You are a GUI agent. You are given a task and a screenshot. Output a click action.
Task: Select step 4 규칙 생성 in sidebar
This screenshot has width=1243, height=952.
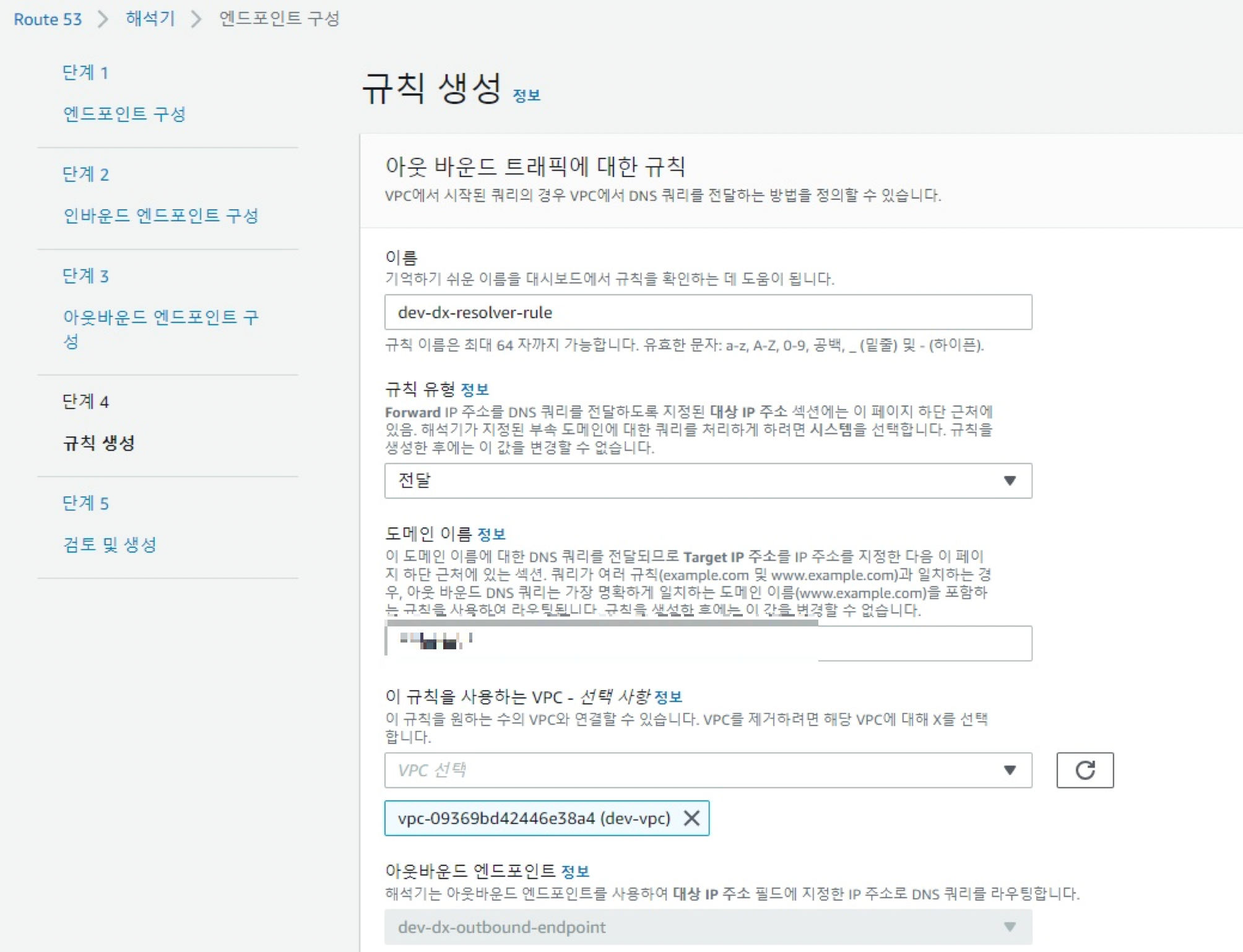coord(99,443)
